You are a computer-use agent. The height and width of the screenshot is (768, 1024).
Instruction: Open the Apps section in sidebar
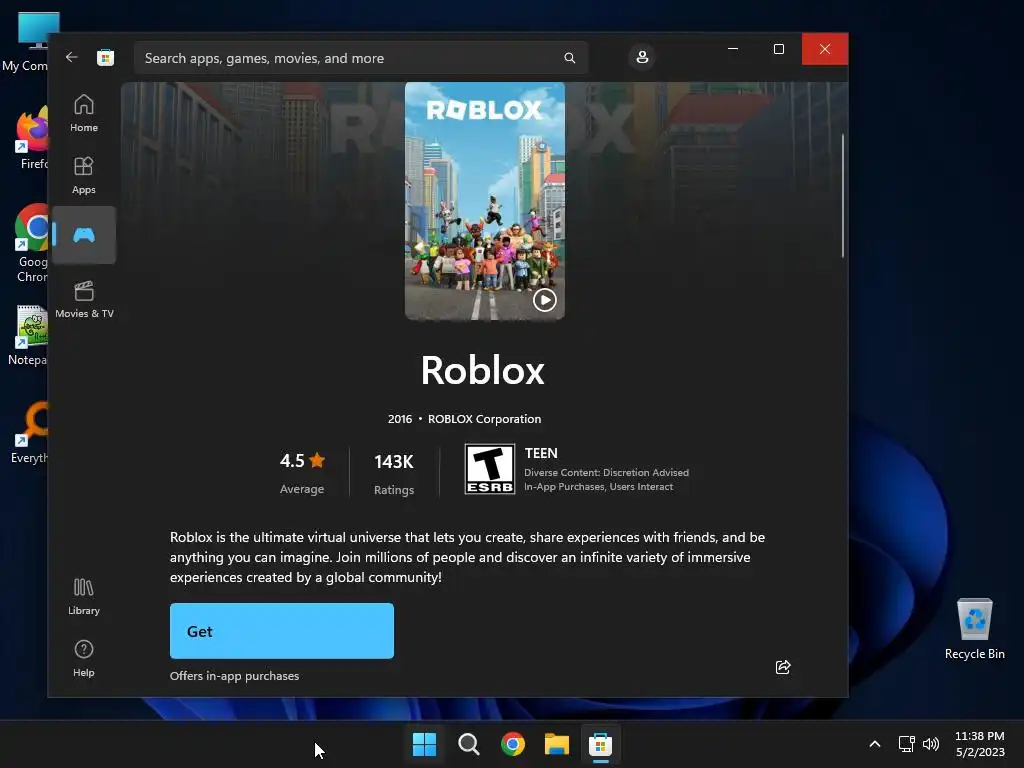tap(84, 175)
